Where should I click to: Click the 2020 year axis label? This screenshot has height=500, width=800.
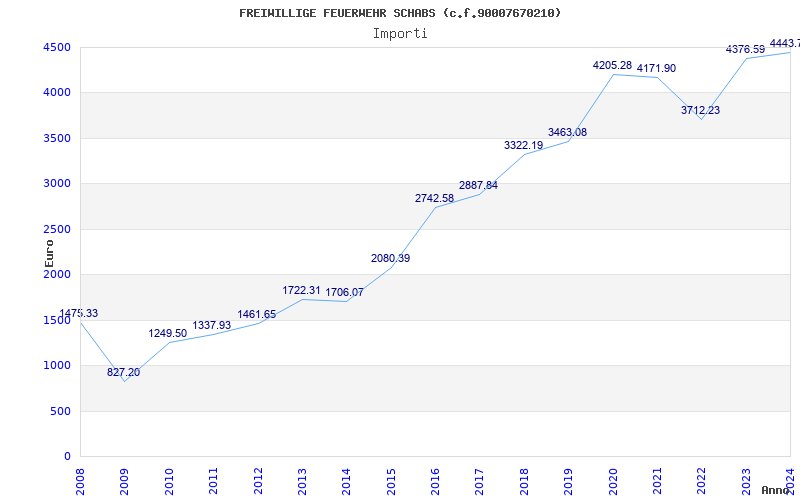coord(613,480)
